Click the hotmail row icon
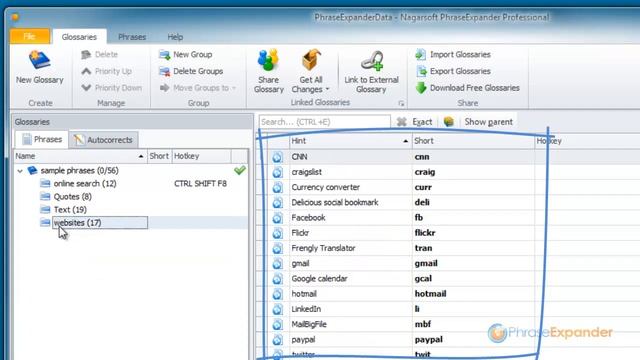The height and width of the screenshot is (360, 640). coord(277,294)
